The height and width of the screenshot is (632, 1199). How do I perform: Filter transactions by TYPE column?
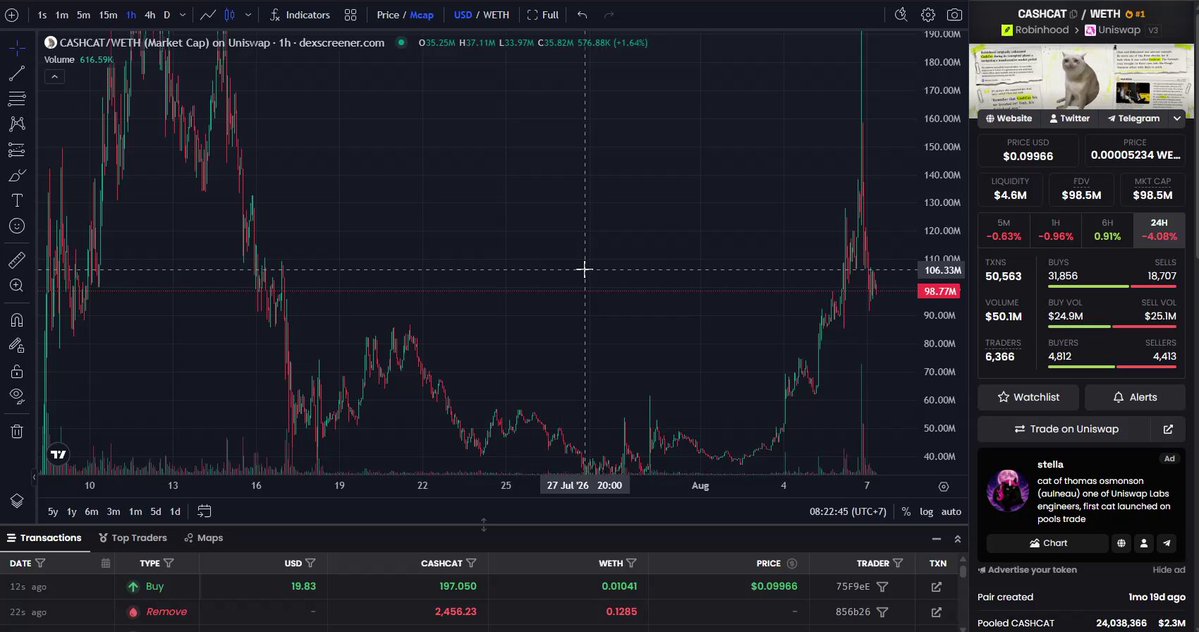[168, 563]
